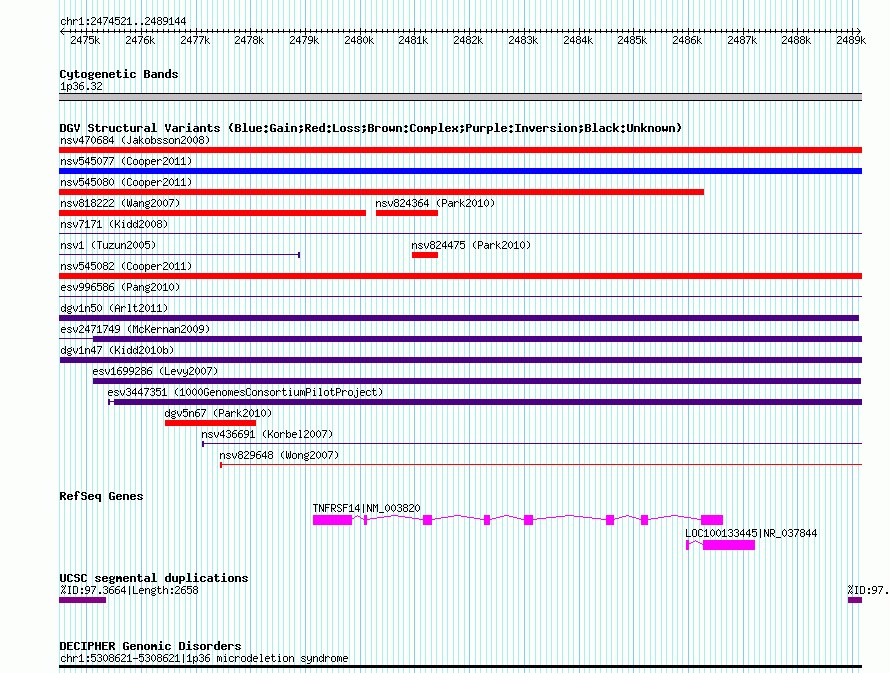Select the Cytogenetic Bands track title

click(119, 74)
